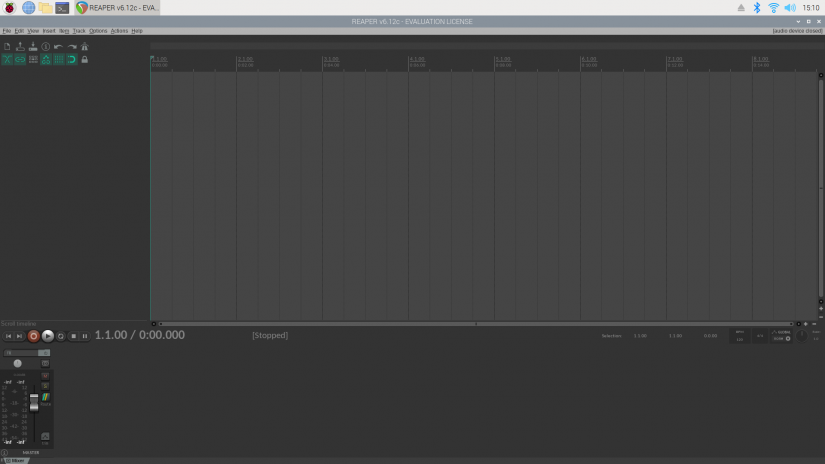Toggle the metronome icon
The width and height of the screenshot is (825, 464).
[84, 47]
